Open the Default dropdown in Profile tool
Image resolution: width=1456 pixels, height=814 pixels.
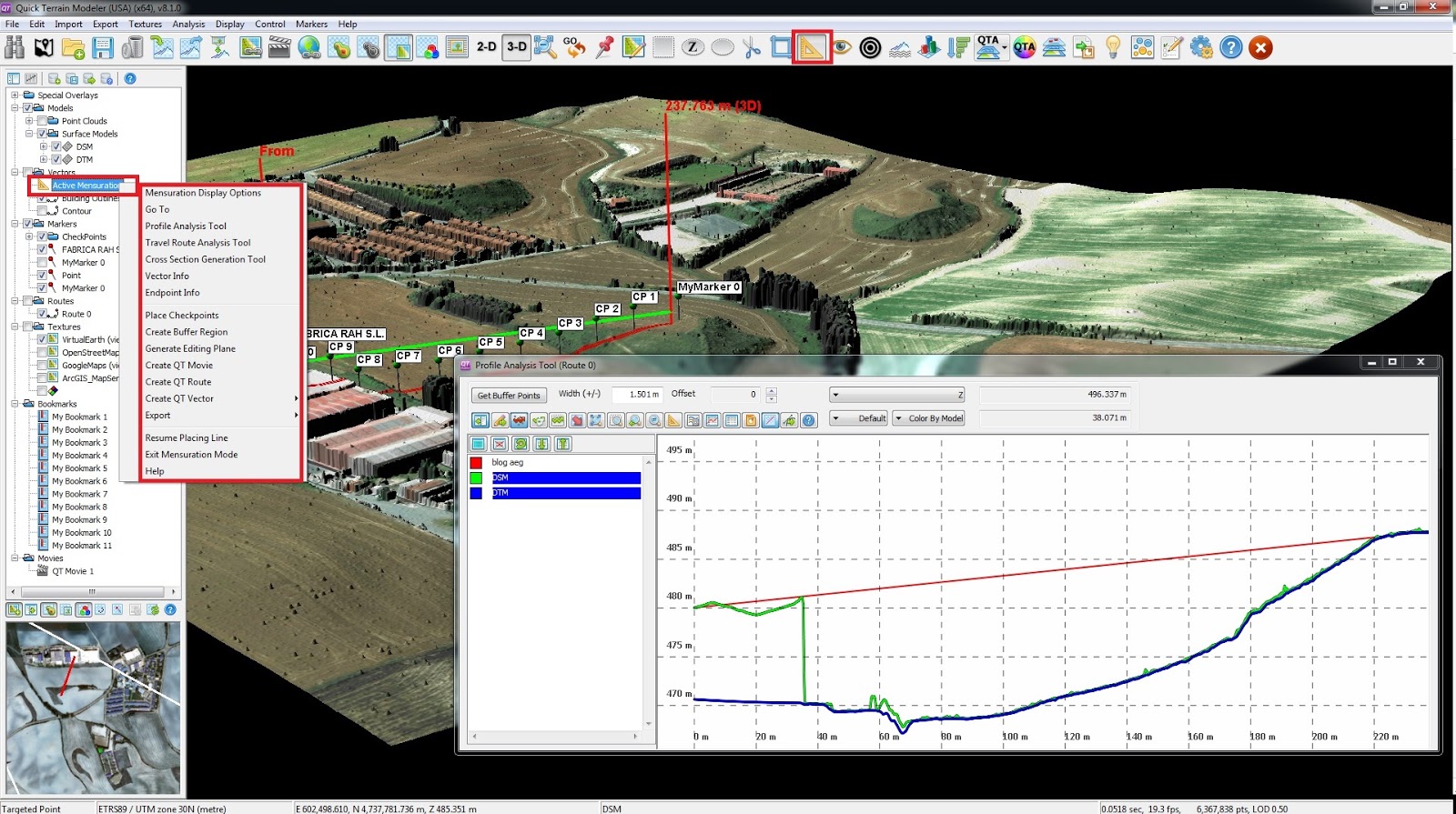pyautogui.click(x=858, y=418)
